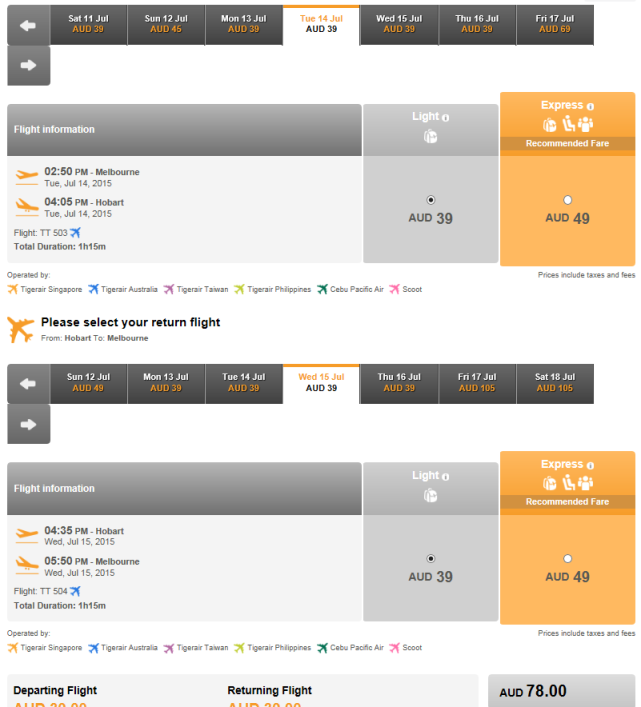Open Light fare info icon for departure
The width and height of the screenshot is (641, 707).
(445, 118)
